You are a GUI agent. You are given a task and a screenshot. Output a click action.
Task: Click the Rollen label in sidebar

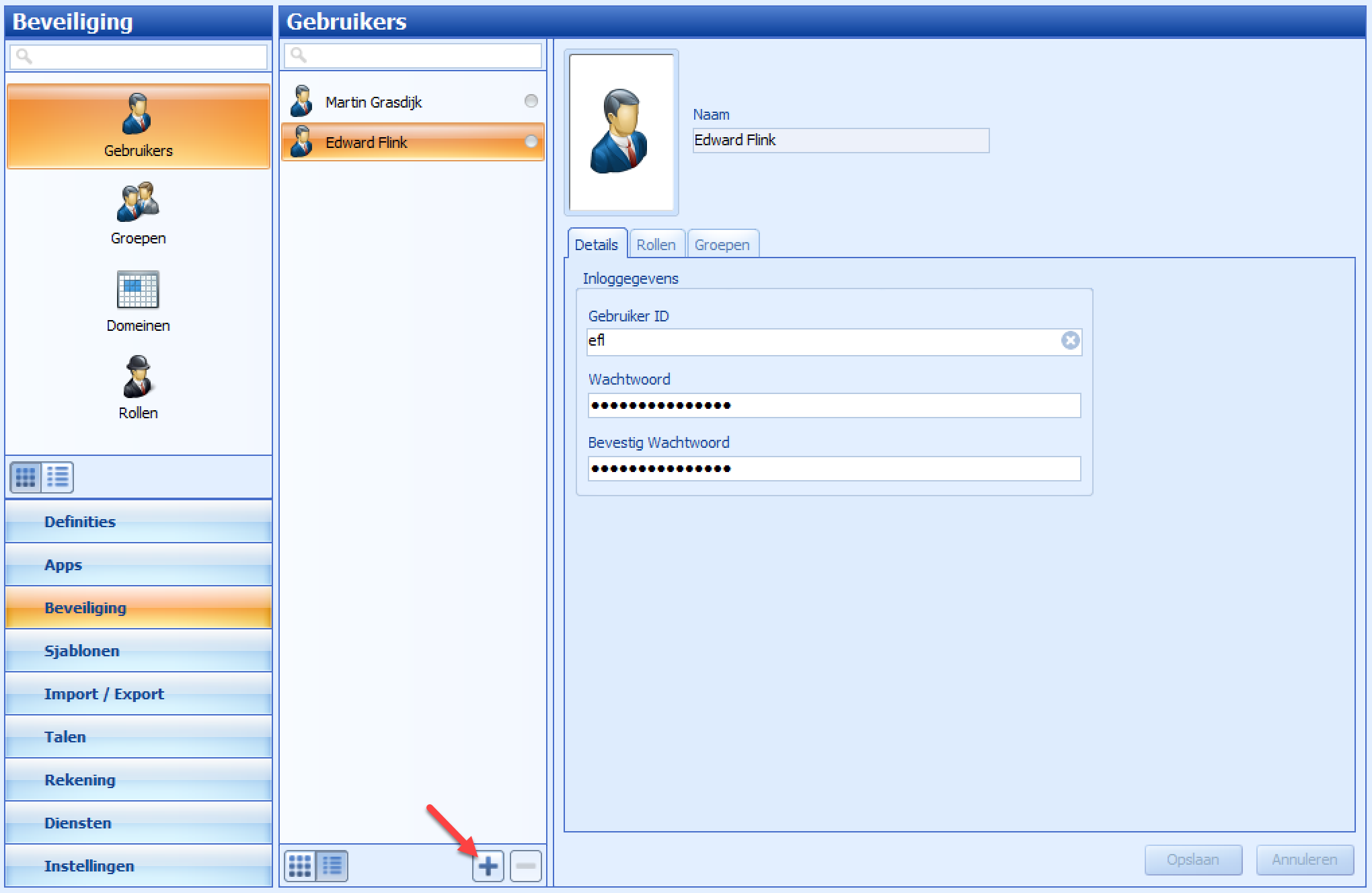[x=139, y=413]
